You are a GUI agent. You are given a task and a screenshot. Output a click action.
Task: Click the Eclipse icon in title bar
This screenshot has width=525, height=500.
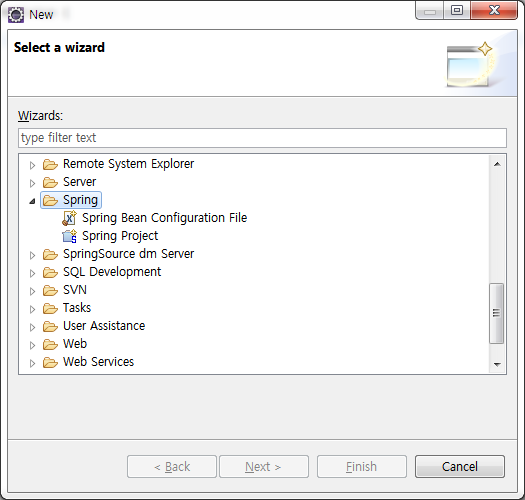pos(16,15)
